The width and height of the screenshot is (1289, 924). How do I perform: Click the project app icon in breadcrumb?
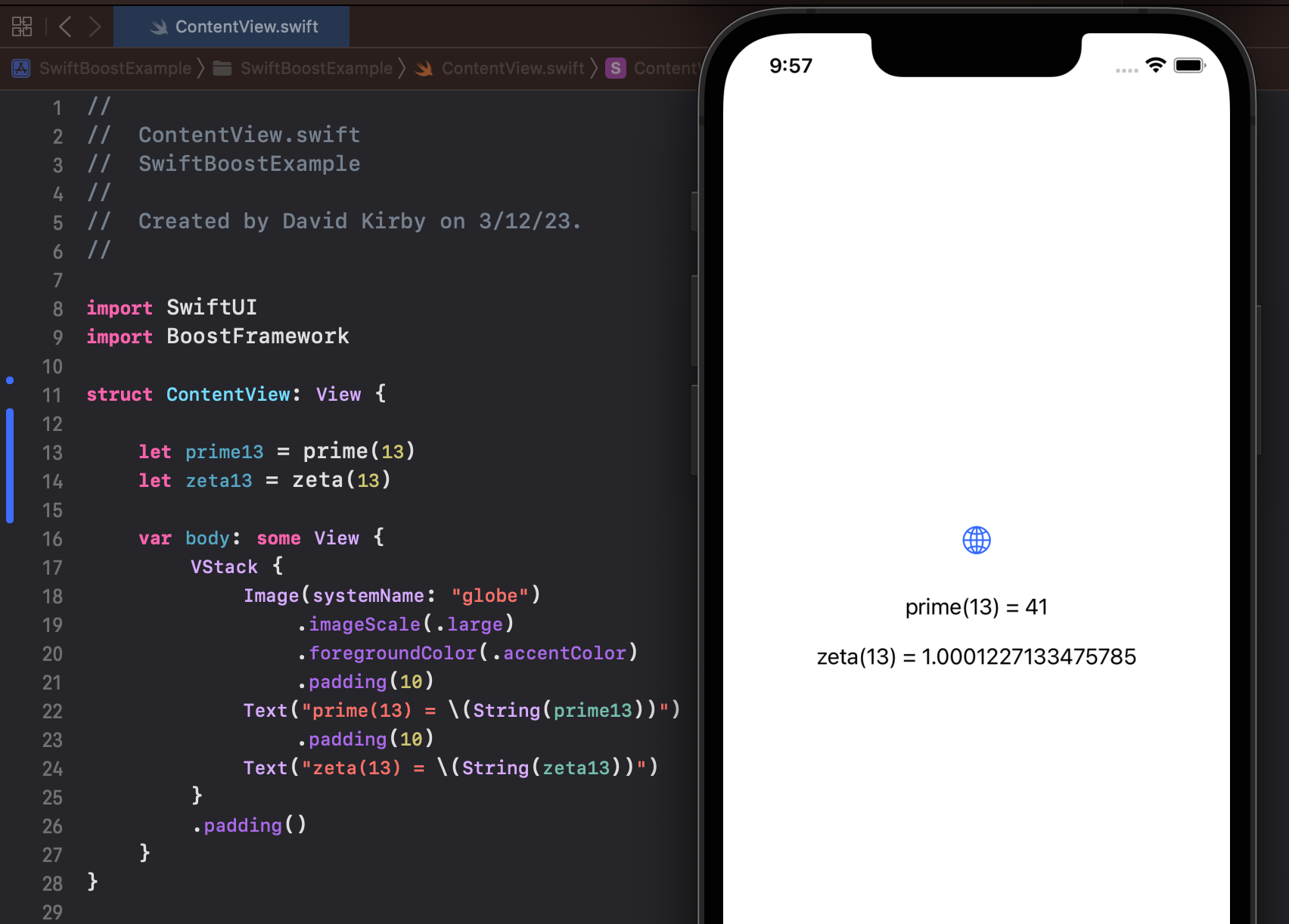pos(21,68)
